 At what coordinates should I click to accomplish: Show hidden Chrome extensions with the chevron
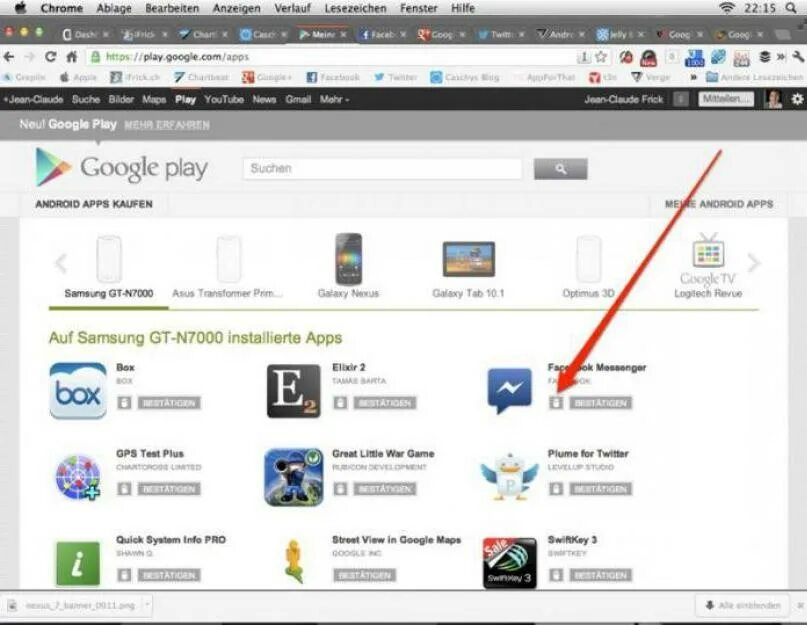[x=781, y=57]
